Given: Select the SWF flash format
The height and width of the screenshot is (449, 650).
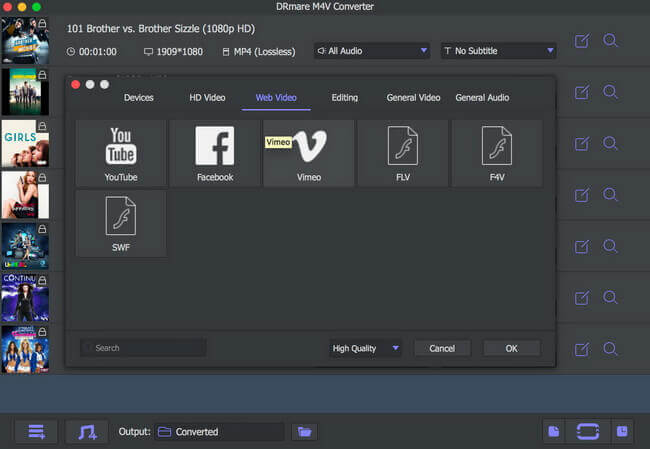Looking at the screenshot, I should [x=121, y=224].
